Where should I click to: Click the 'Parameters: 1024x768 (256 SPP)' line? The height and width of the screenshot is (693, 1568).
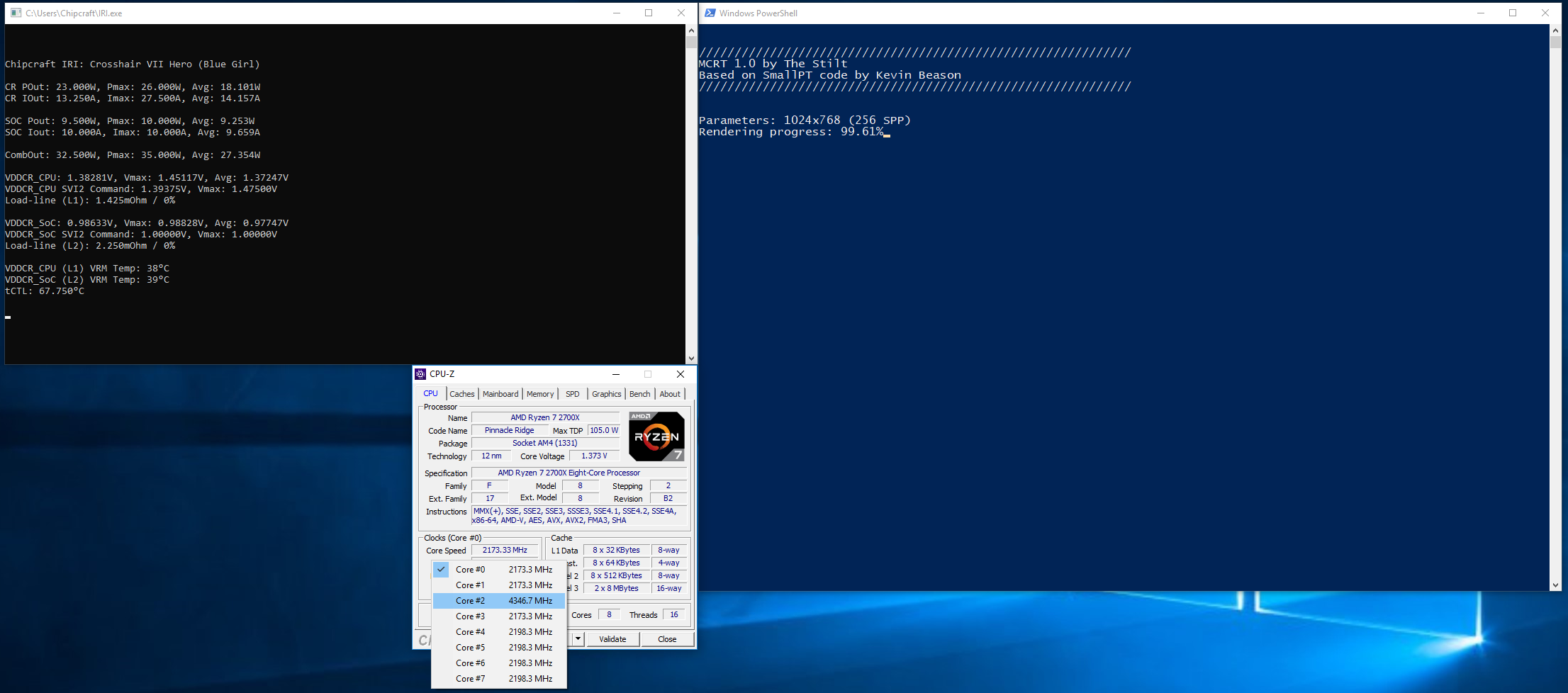tap(805, 120)
